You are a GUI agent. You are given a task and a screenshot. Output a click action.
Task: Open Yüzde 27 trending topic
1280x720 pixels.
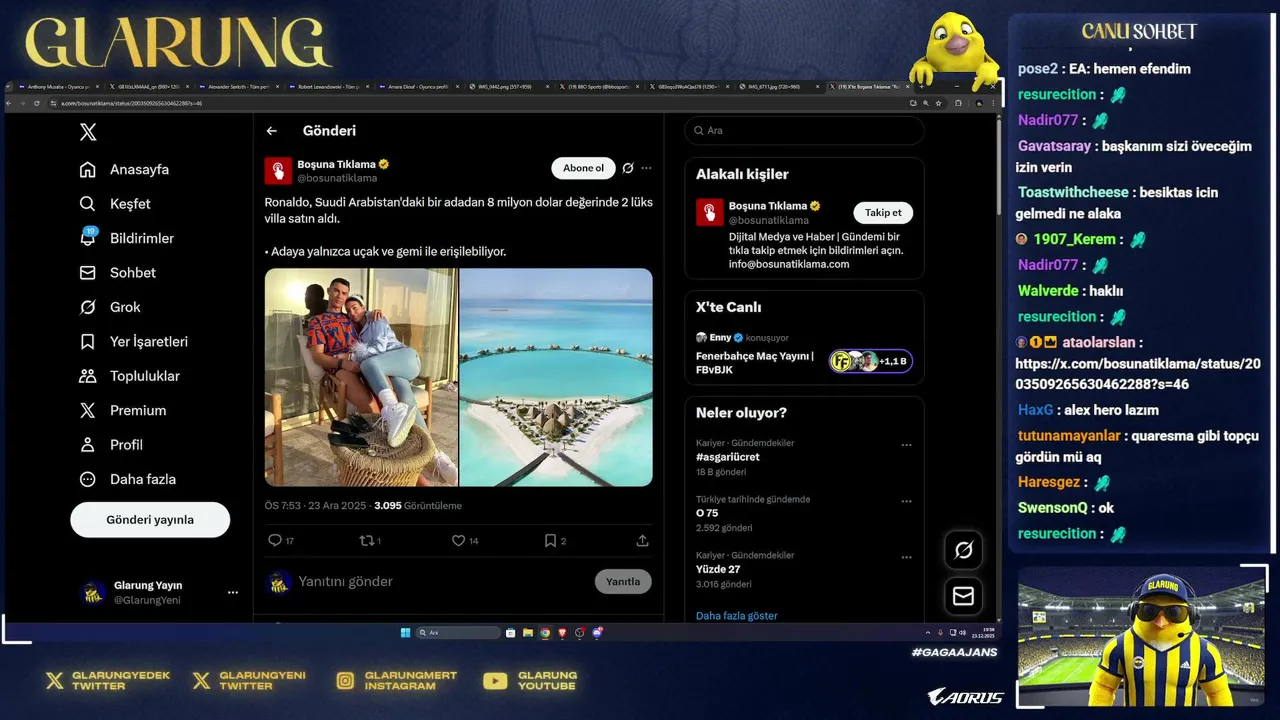[718, 569]
